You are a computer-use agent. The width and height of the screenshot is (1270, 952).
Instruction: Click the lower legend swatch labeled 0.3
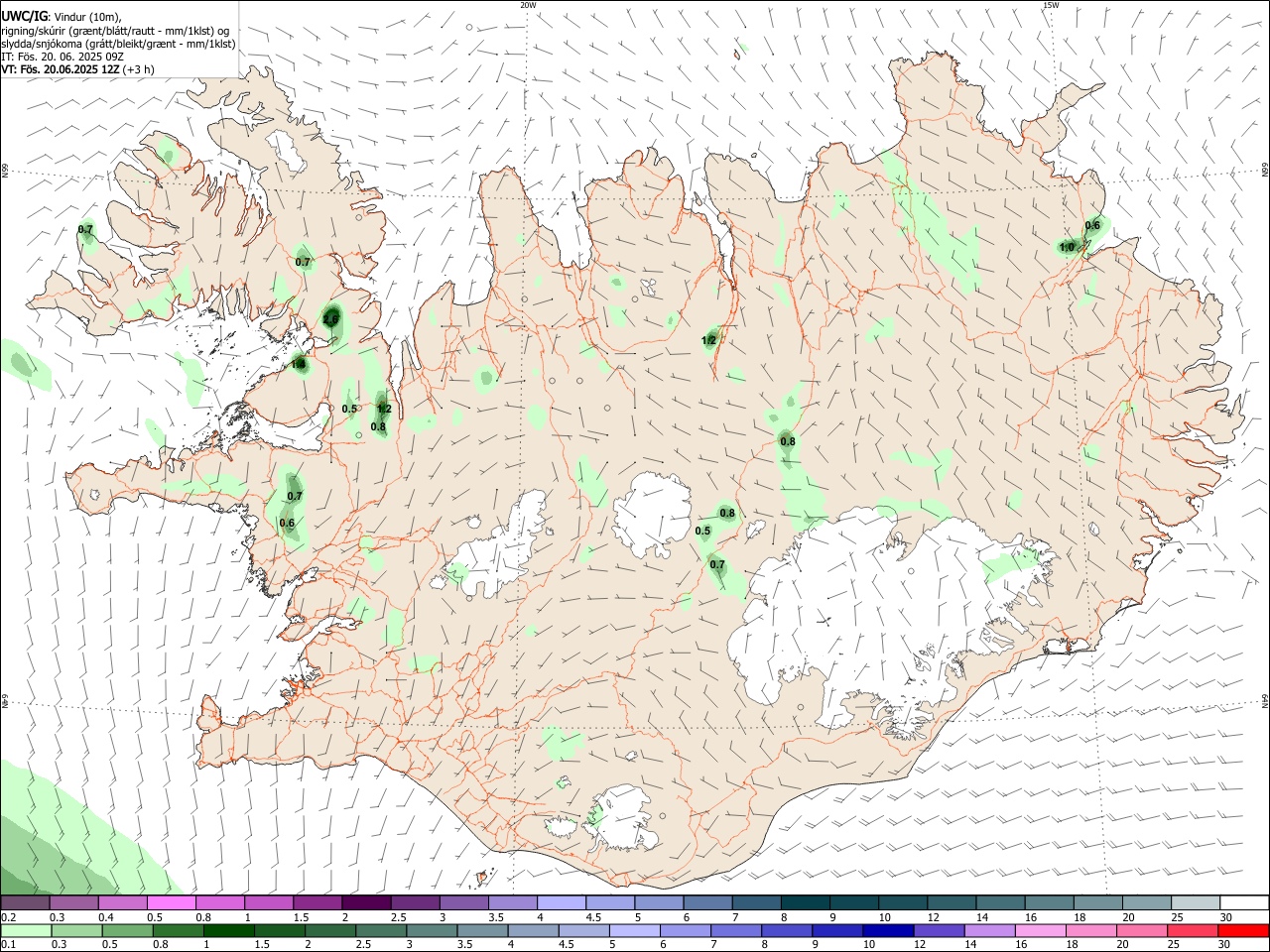point(77,931)
